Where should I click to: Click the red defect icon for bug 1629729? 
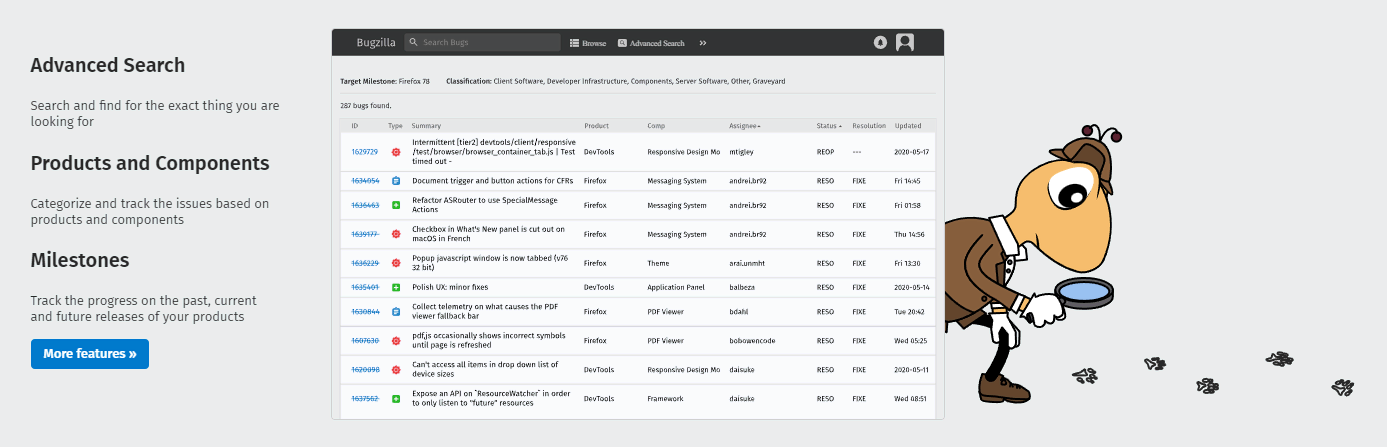396,152
